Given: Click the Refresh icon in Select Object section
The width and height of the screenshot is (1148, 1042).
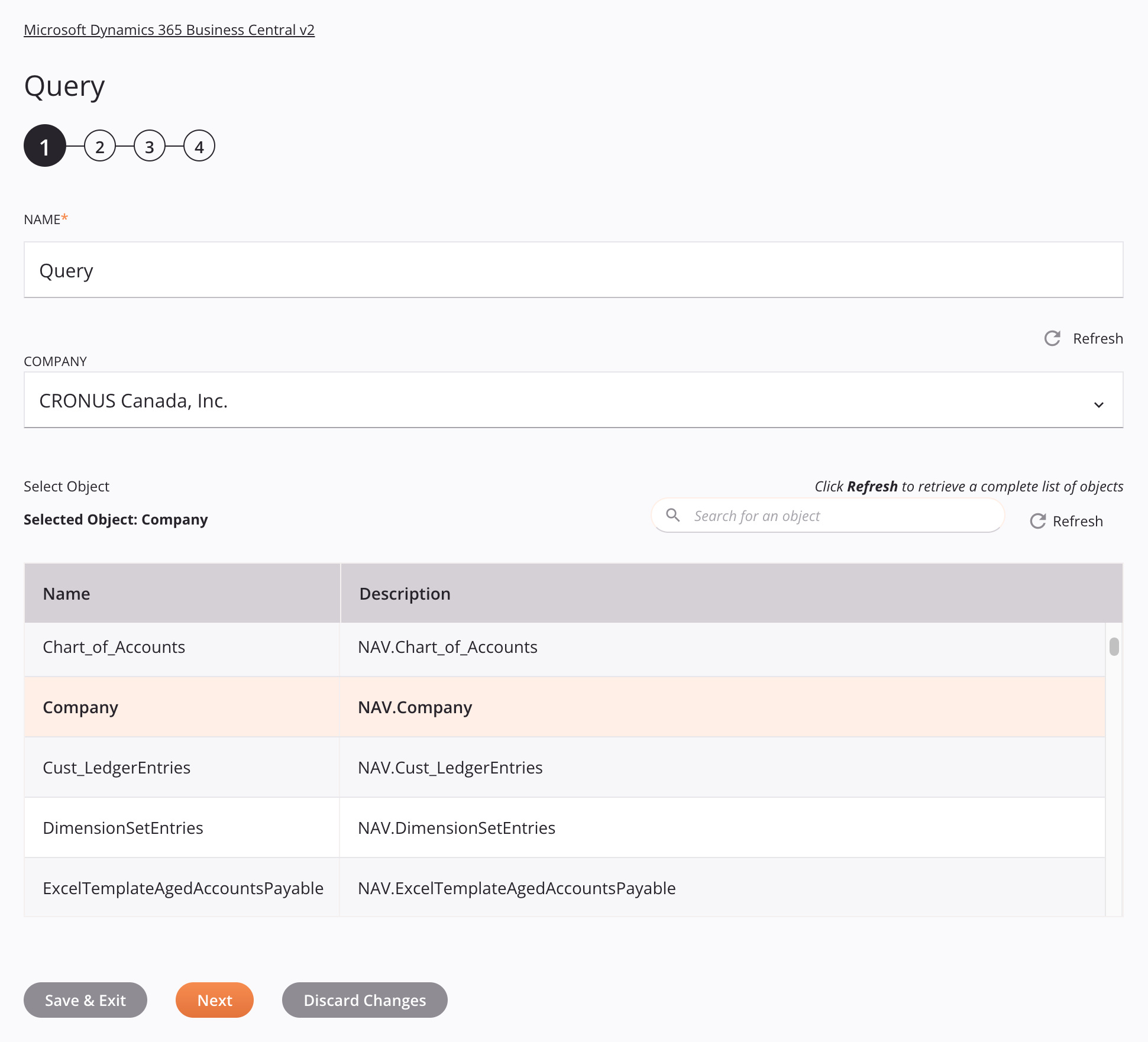Looking at the screenshot, I should (x=1038, y=520).
